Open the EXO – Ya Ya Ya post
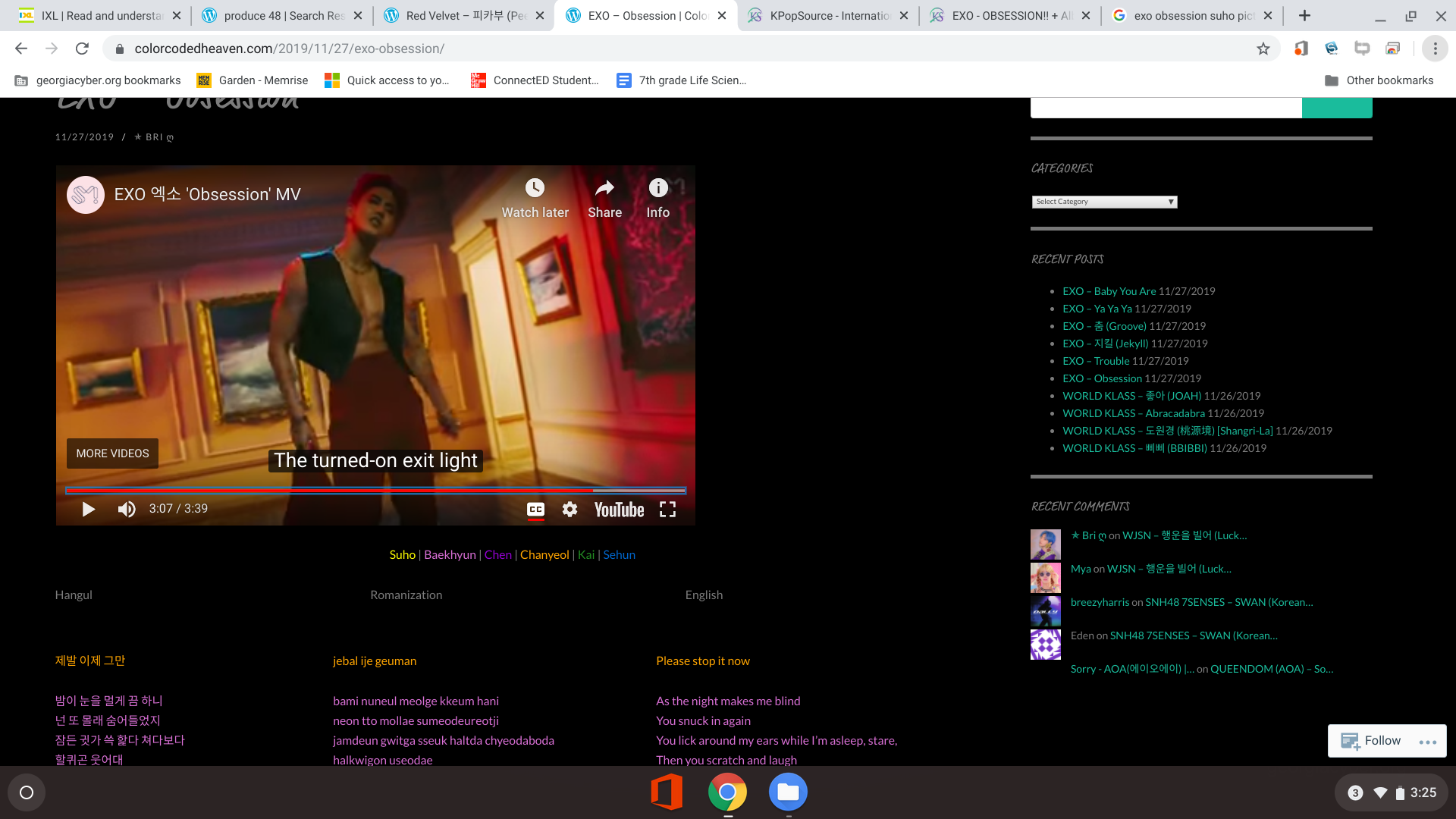The height and width of the screenshot is (819, 1456). 1097,309
